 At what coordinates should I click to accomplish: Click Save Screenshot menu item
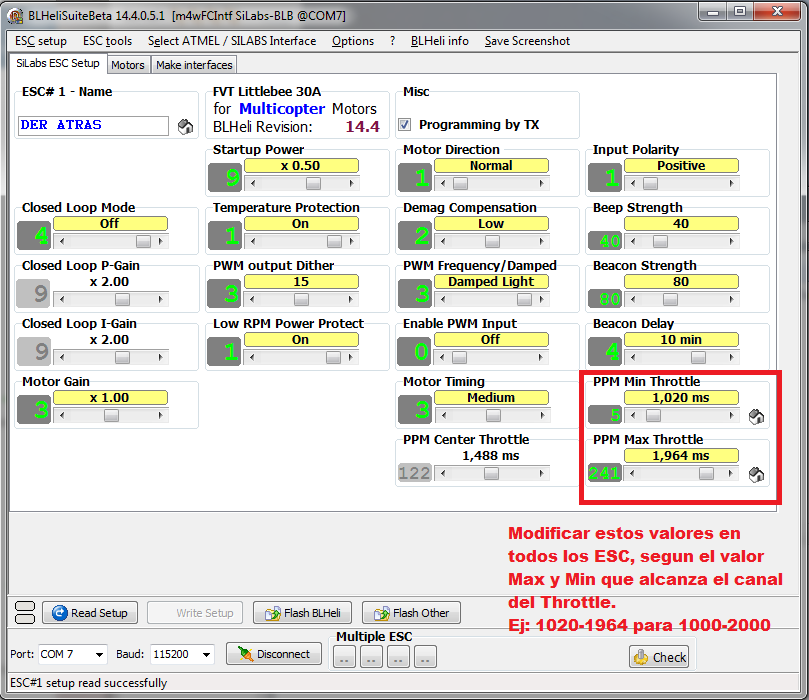pyautogui.click(x=527, y=41)
